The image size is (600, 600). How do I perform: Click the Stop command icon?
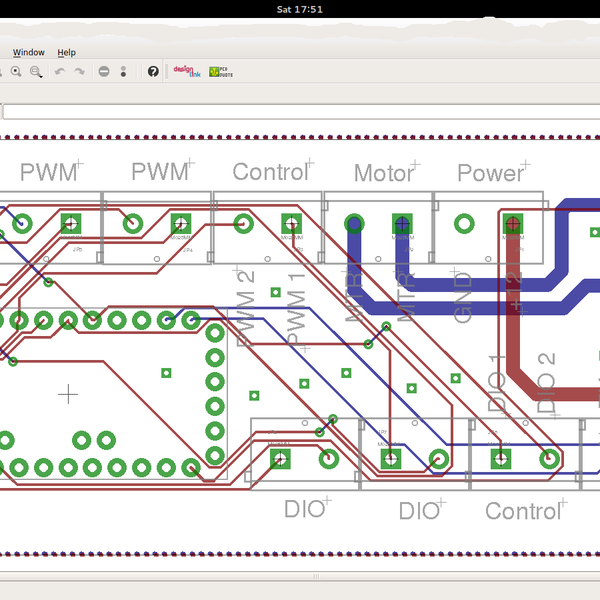coord(104,72)
